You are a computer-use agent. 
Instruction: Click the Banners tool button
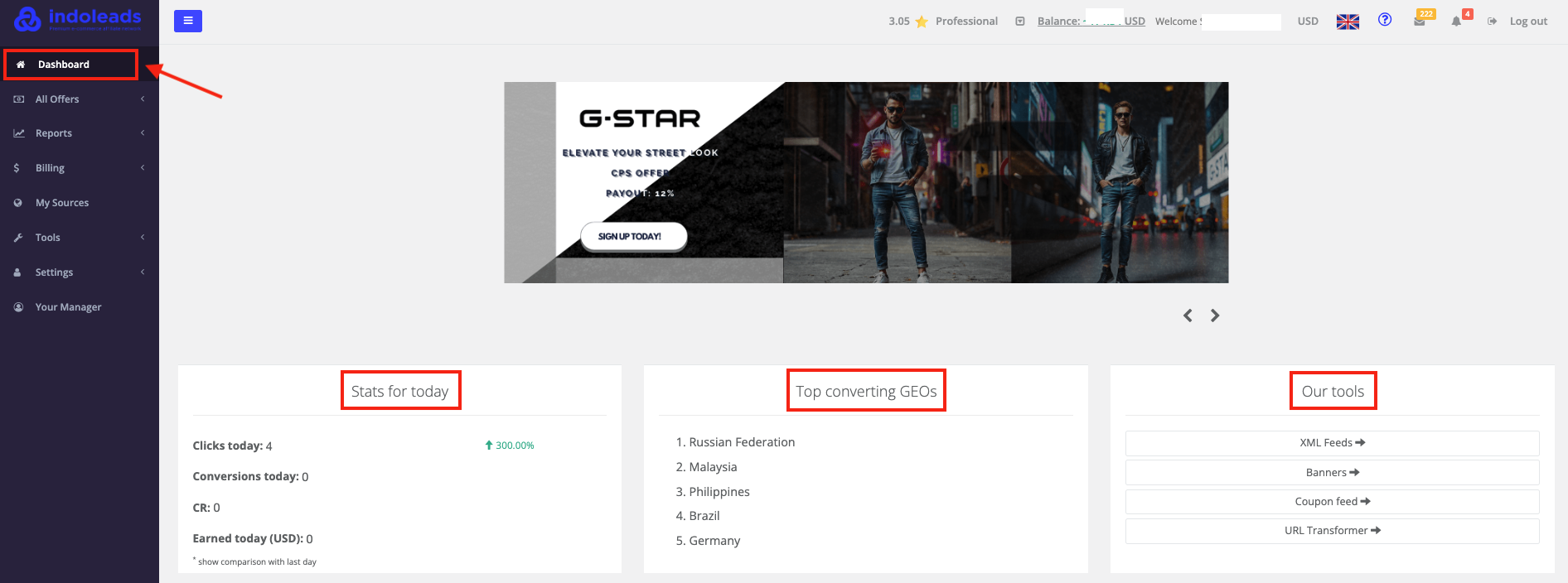tap(1332, 473)
